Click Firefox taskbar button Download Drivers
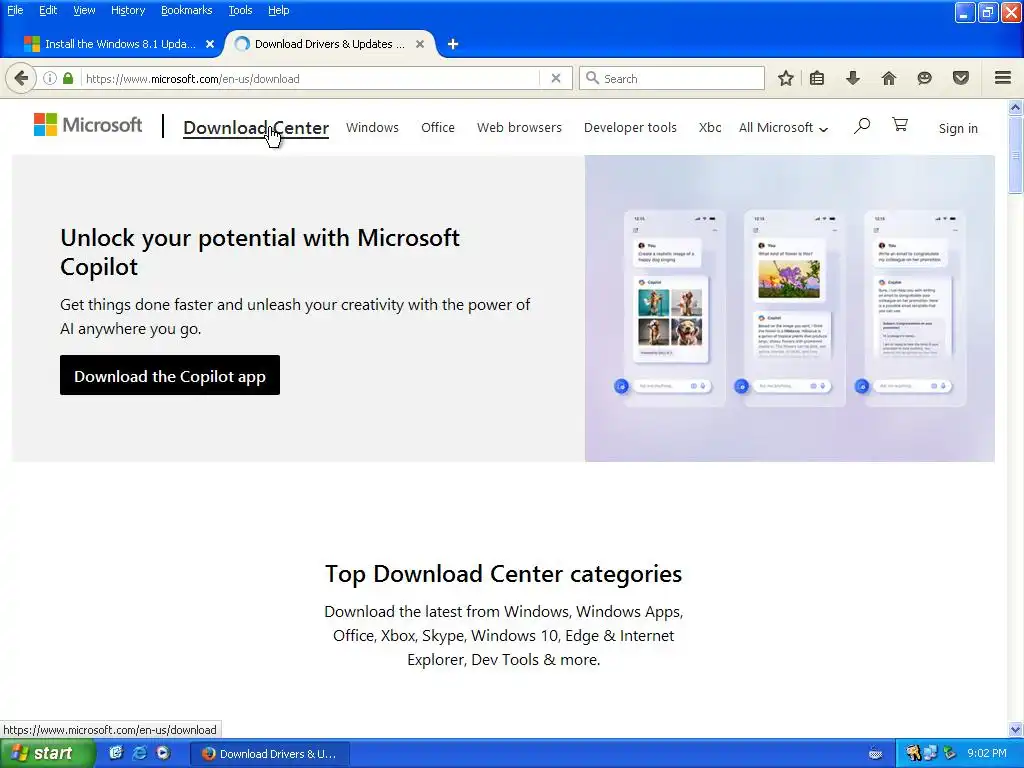This screenshot has width=1024, height=768. pos(270,754)
